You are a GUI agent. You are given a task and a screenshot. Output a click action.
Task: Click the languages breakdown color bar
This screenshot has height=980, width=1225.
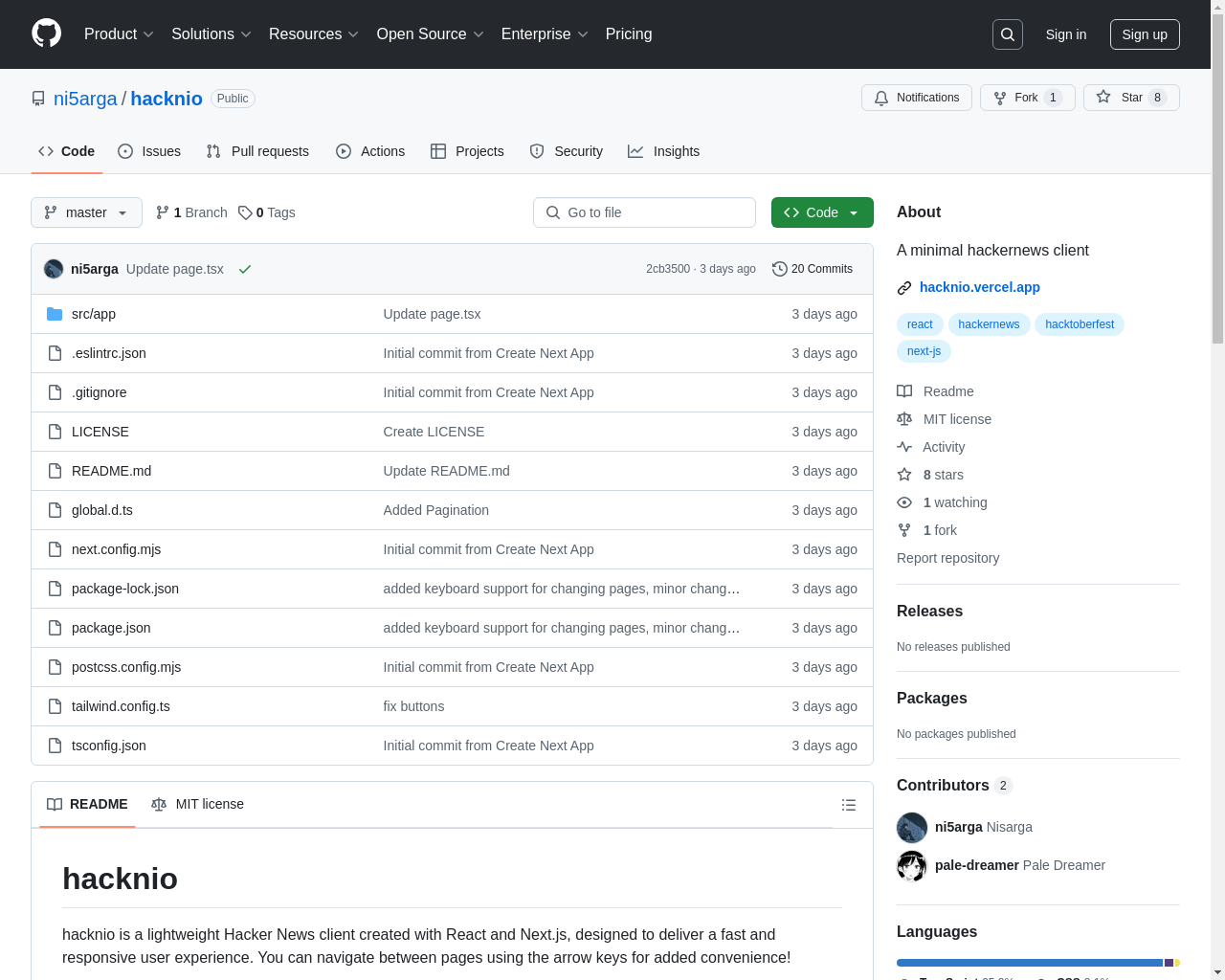click(x=1038, y=963)
